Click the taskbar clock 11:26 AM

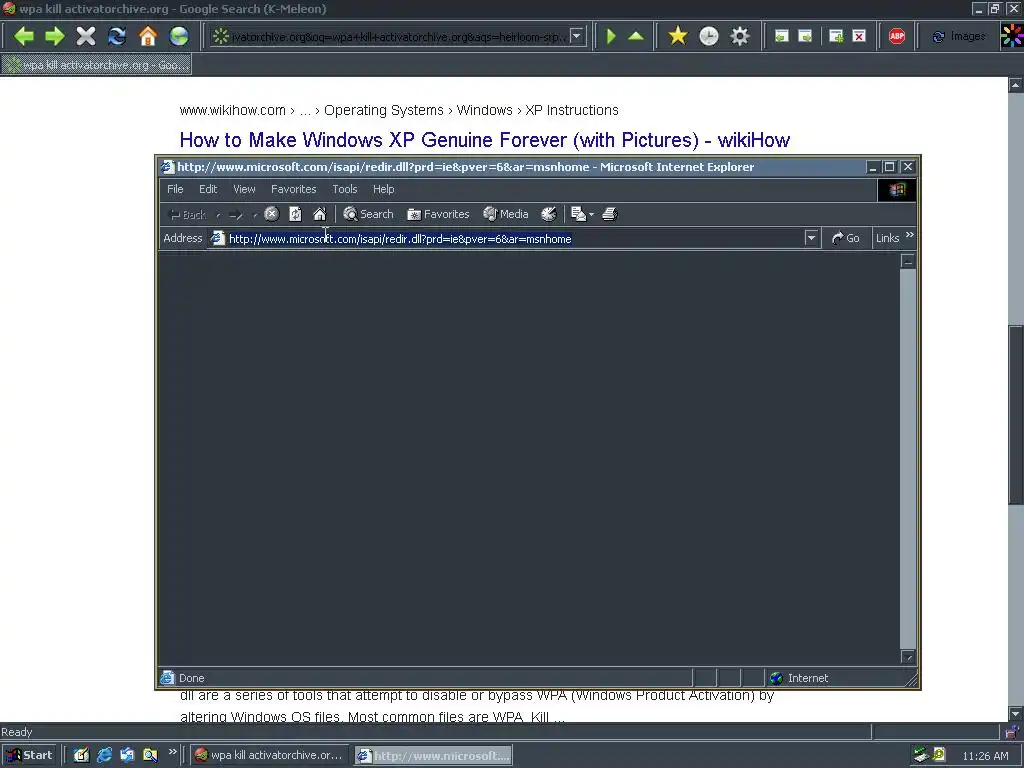pos(985,756)
